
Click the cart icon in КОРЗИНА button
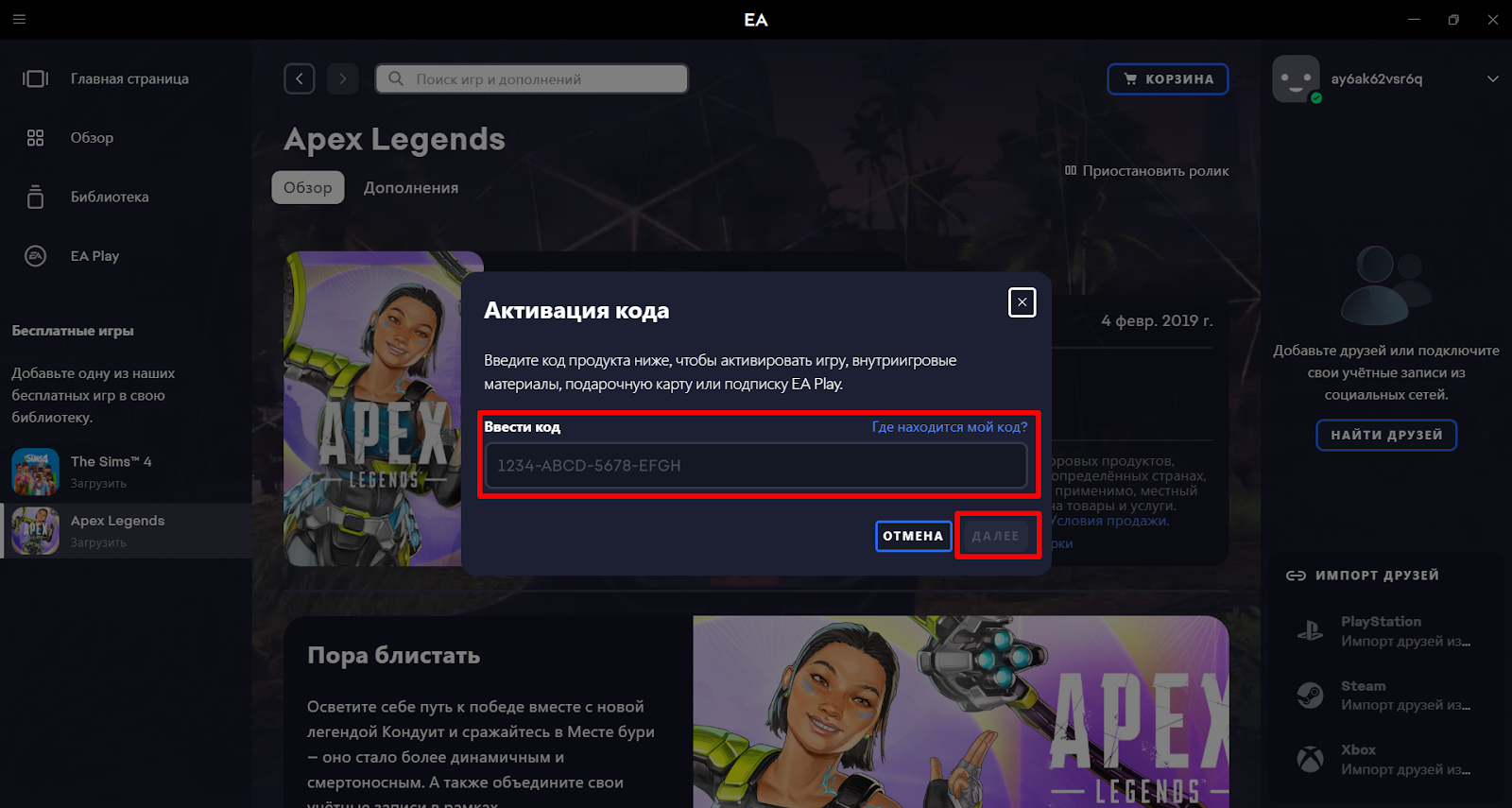coord(1130,79)
